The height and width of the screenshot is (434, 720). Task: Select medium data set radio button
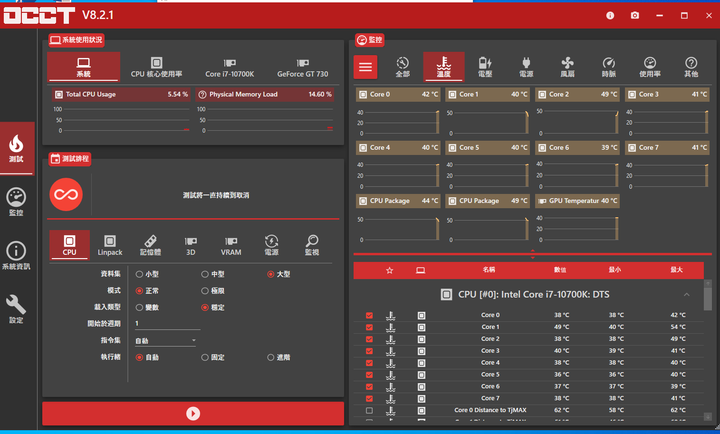pos(205,274)
